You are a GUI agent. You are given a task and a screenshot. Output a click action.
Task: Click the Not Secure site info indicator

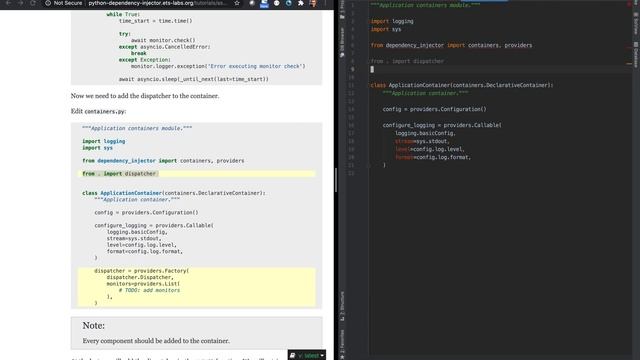pyautogui.click(x=63, y=3)
